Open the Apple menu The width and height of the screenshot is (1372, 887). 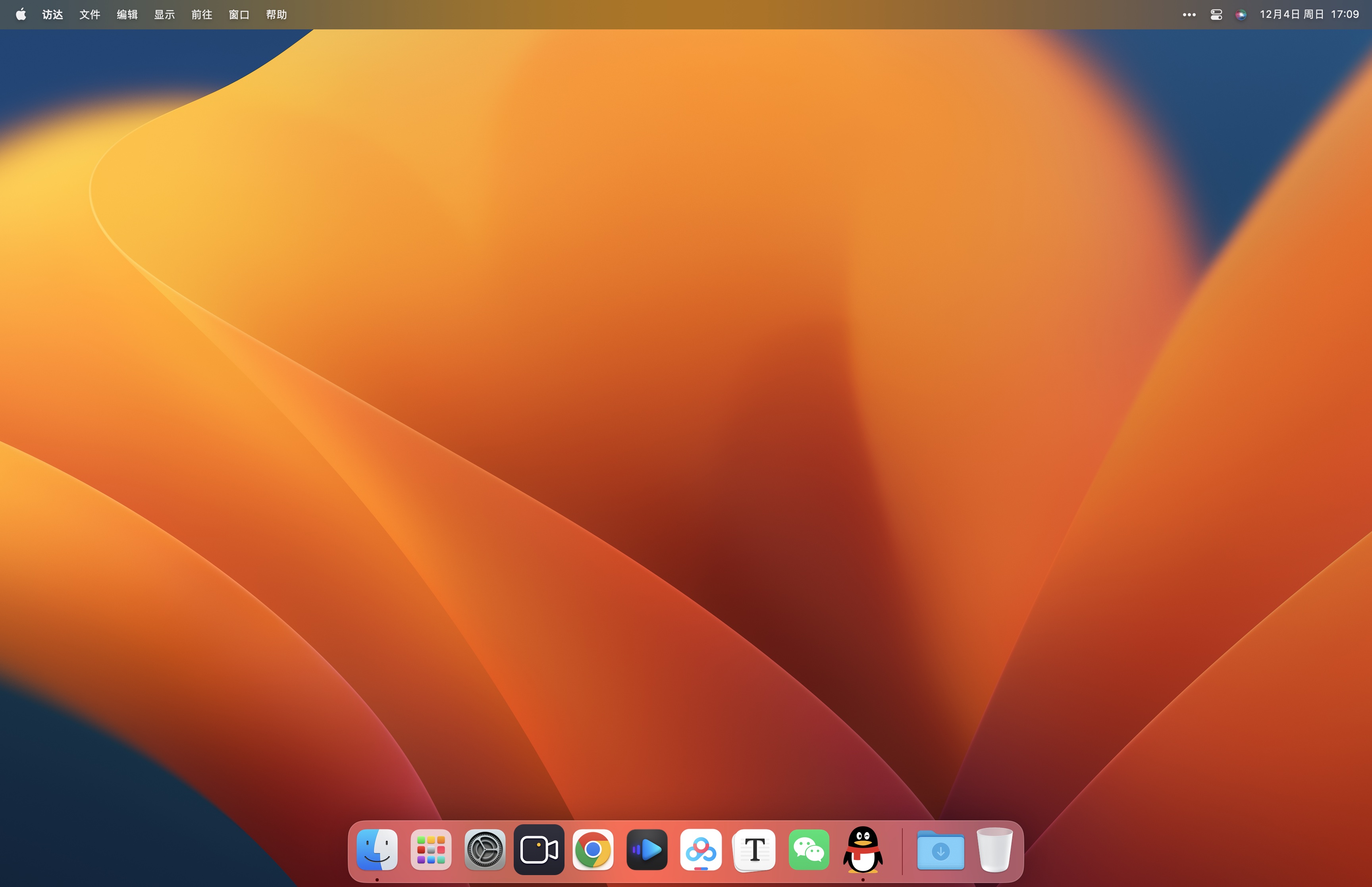tap(21, 14)
